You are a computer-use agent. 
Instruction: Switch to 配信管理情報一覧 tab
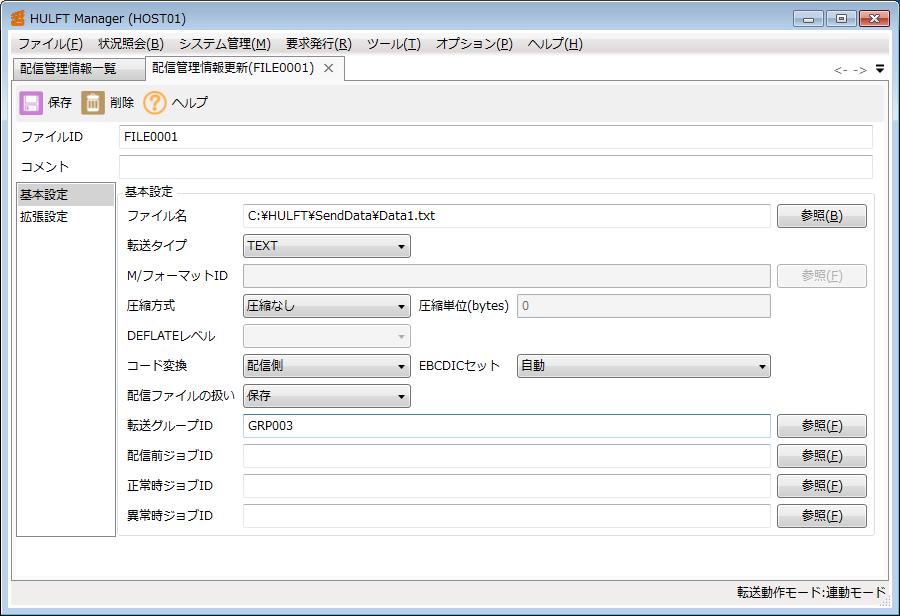pyautogui.click(x=79, y=69)
